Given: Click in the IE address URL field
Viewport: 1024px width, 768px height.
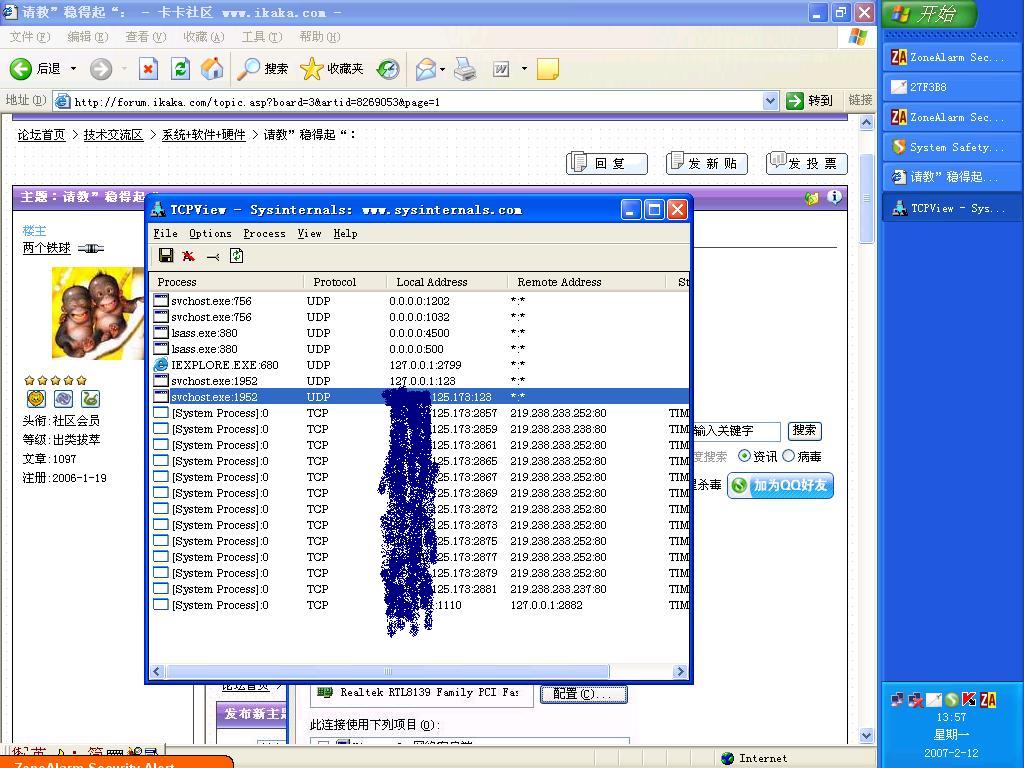Looking at the screenshot, I should point(417,101).
